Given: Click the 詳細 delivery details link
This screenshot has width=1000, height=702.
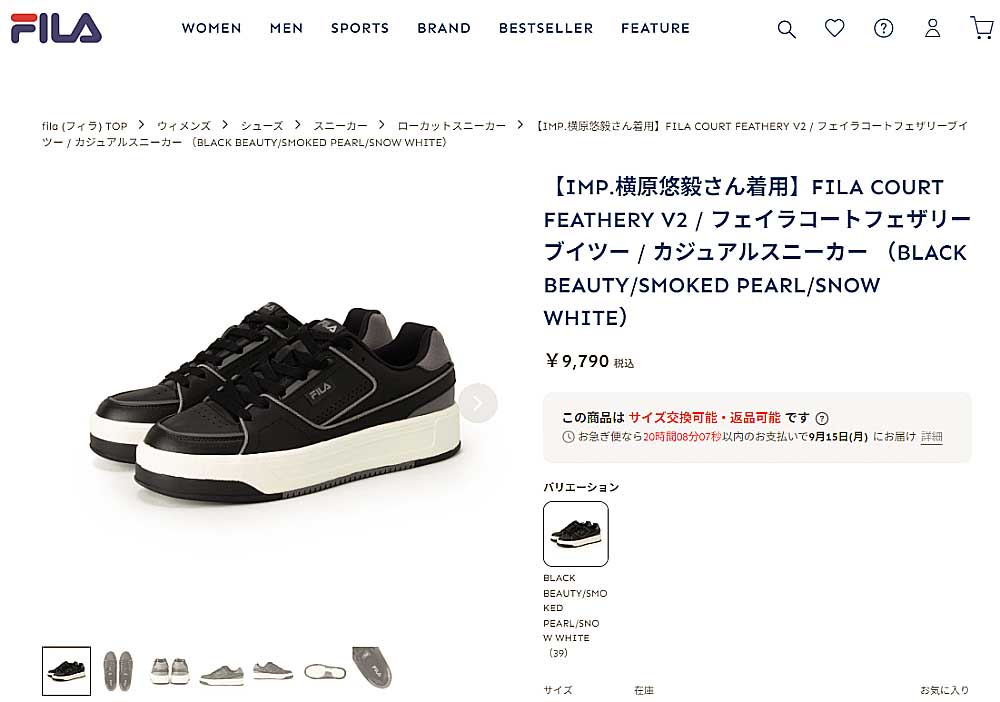Looking at the screenshot, I should (931, 437).
